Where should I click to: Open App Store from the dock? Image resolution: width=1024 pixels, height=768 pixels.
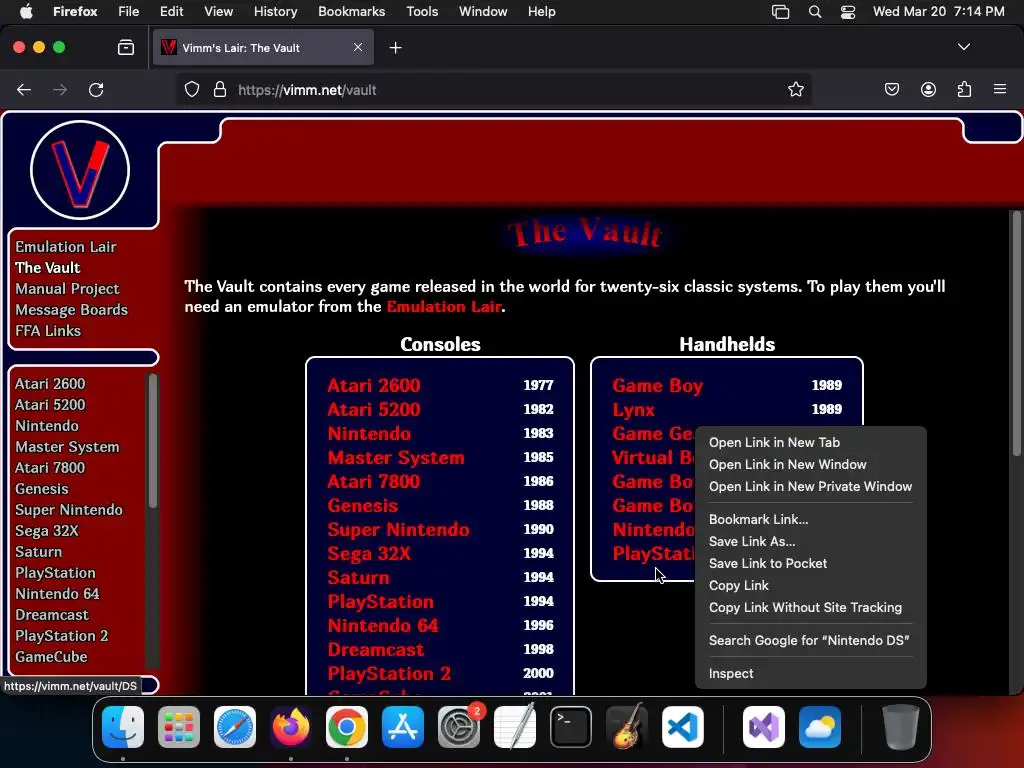click(403, 727)
